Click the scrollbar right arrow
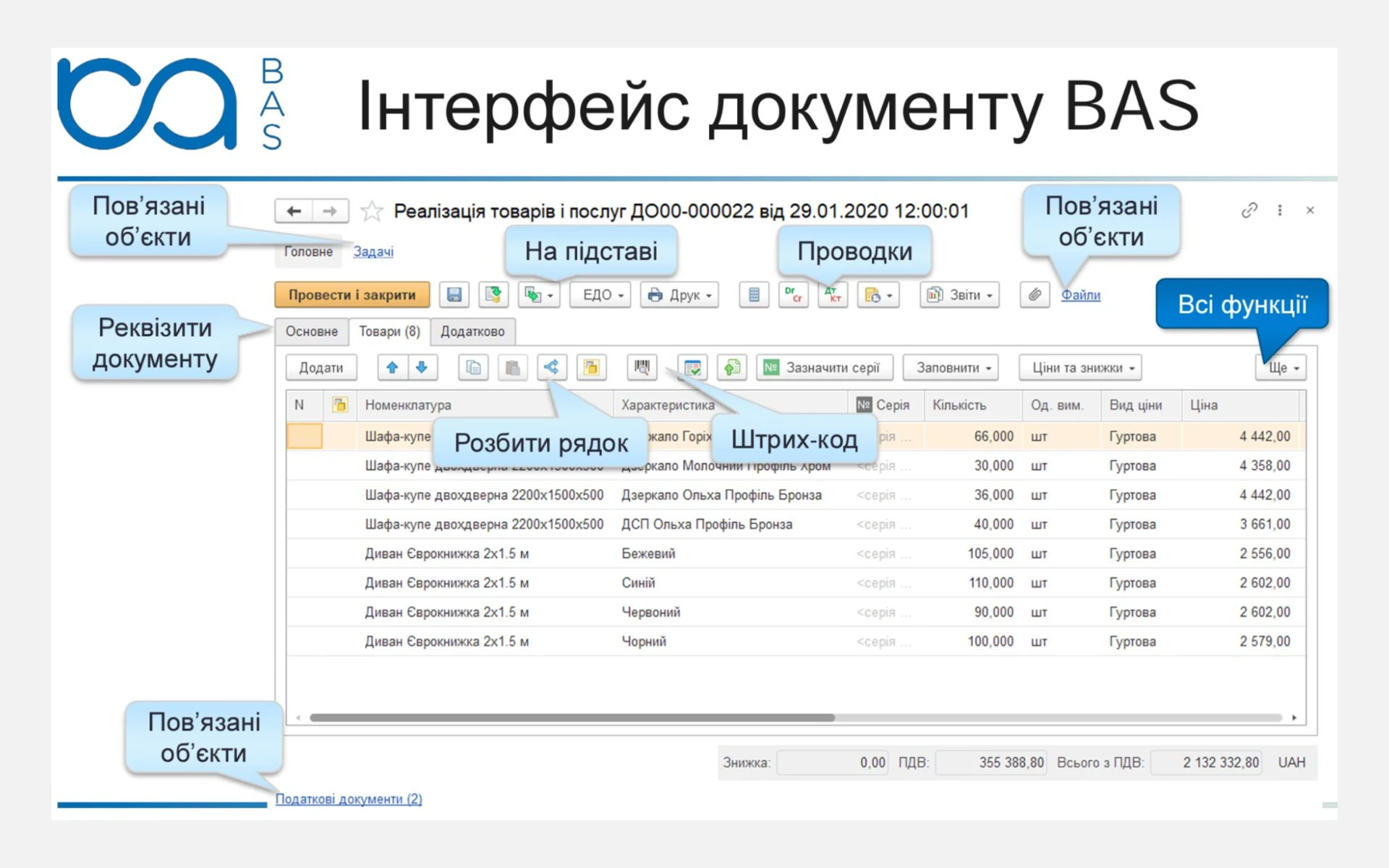 coord(1294,718)
